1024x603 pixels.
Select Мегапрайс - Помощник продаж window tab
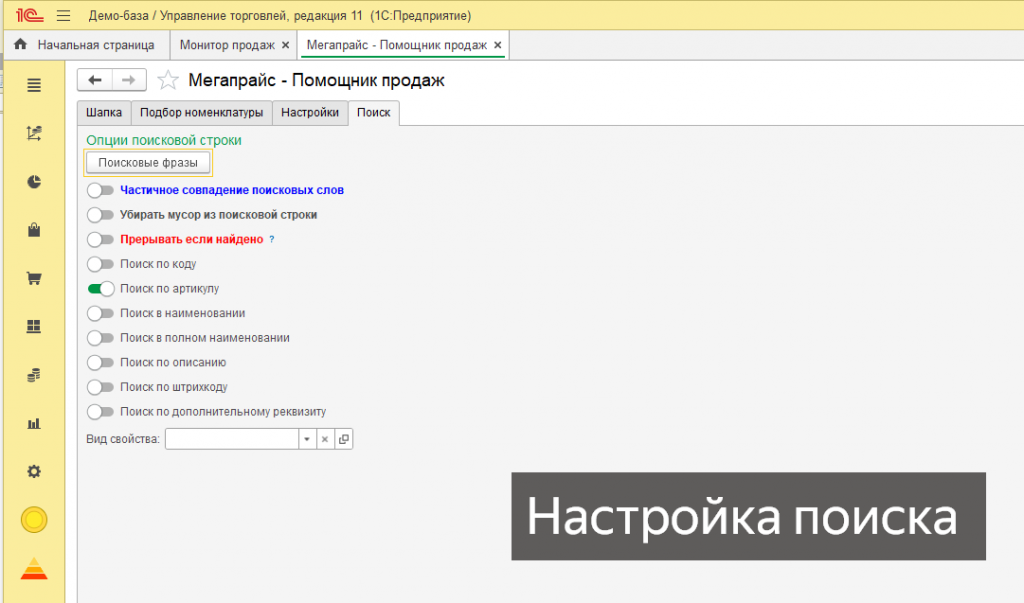point(396,45)
